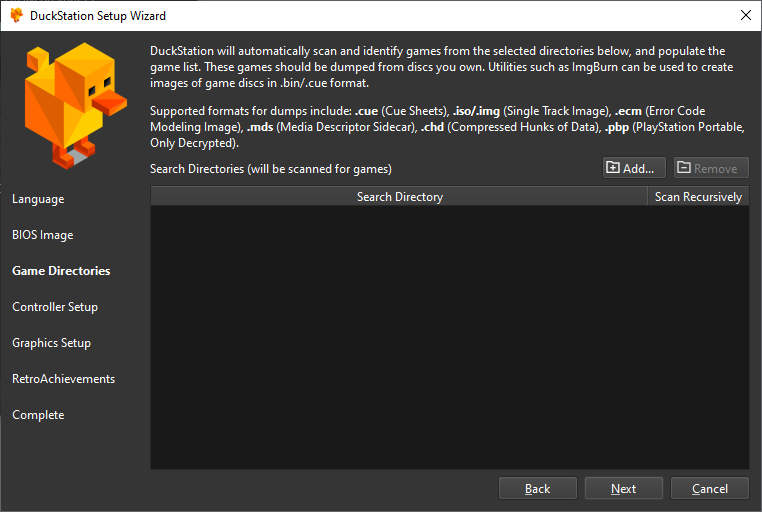Open the Graphics Setup step
Image resolution: width=762 pixels, height=512 pixels.
tap(52, 343)
